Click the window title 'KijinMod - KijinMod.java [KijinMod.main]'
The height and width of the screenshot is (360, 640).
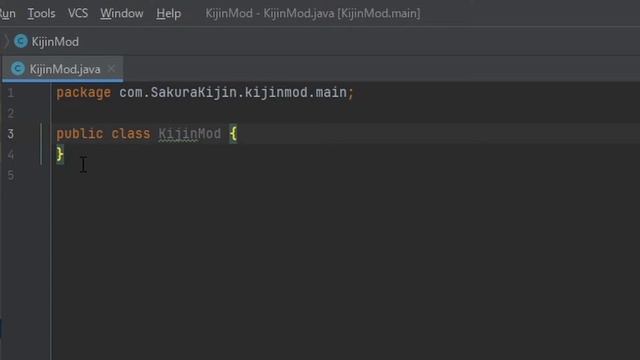tap(313, 13)
